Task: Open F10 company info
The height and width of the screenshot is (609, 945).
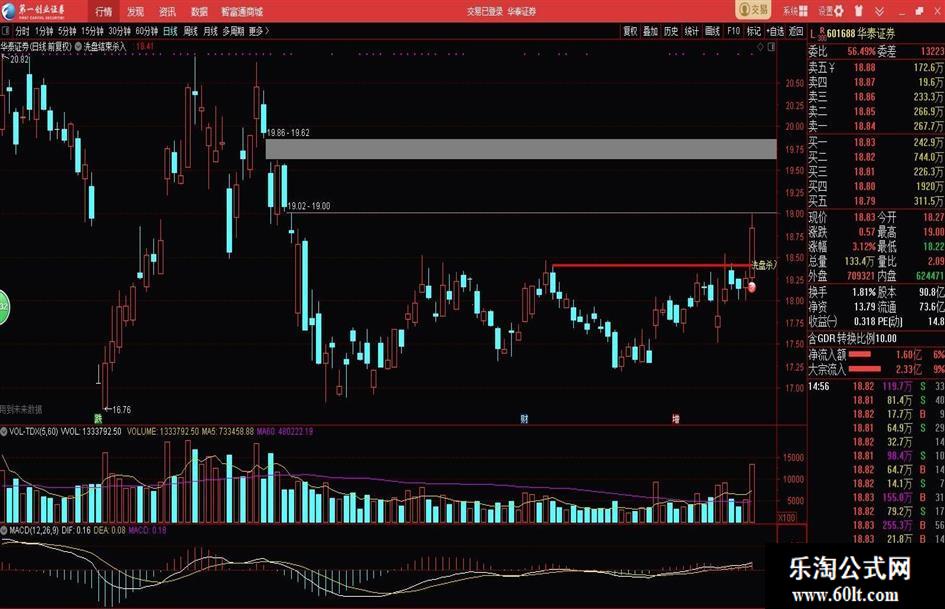Action: coord(733,31)
